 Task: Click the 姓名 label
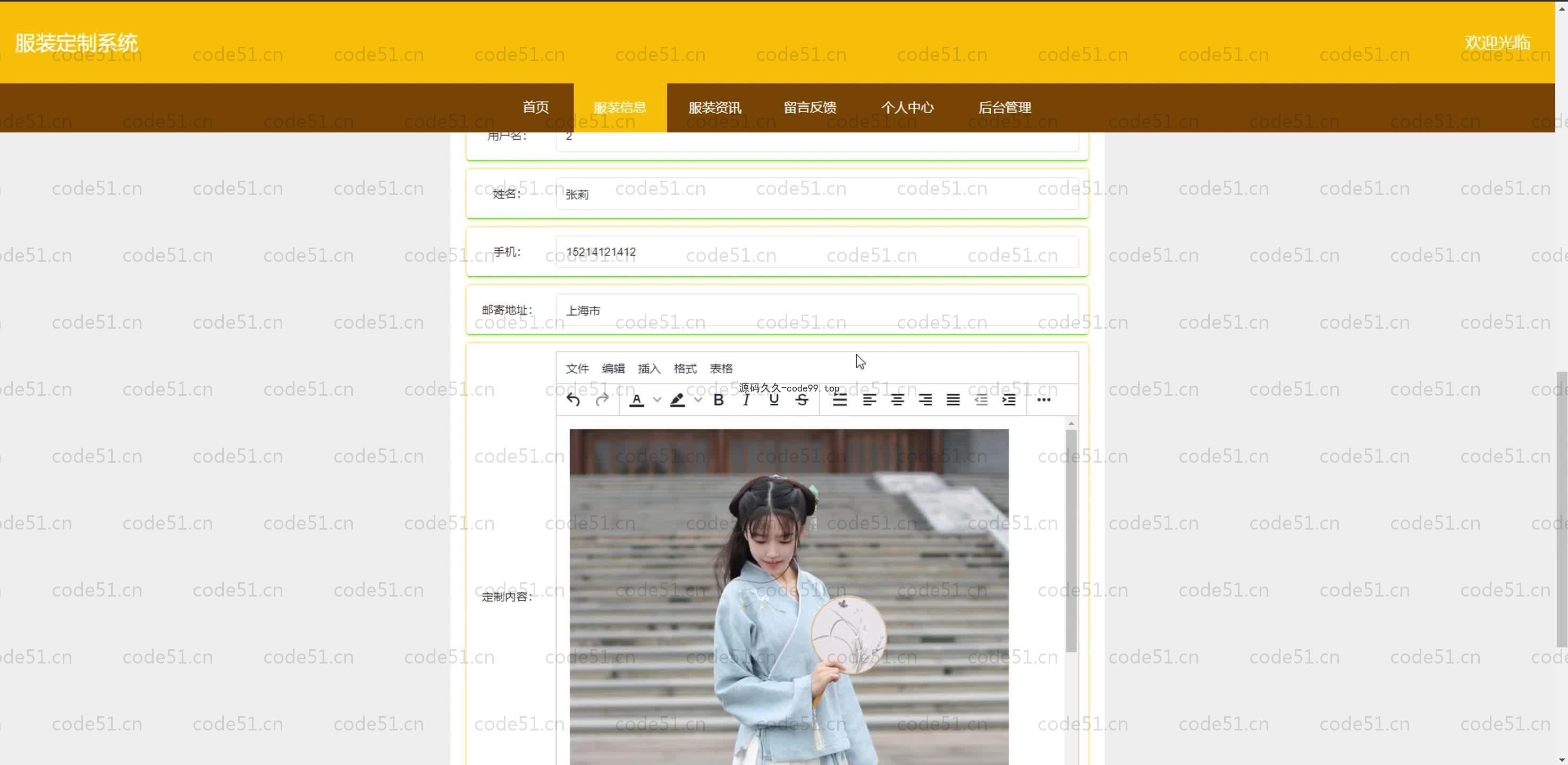[507, 194]
